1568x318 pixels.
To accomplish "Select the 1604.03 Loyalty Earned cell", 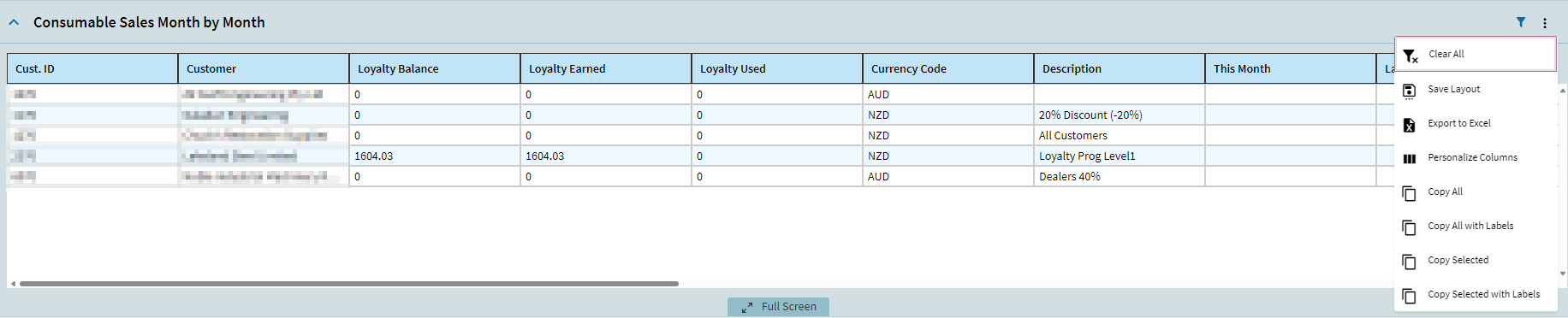I will point(606,156).
